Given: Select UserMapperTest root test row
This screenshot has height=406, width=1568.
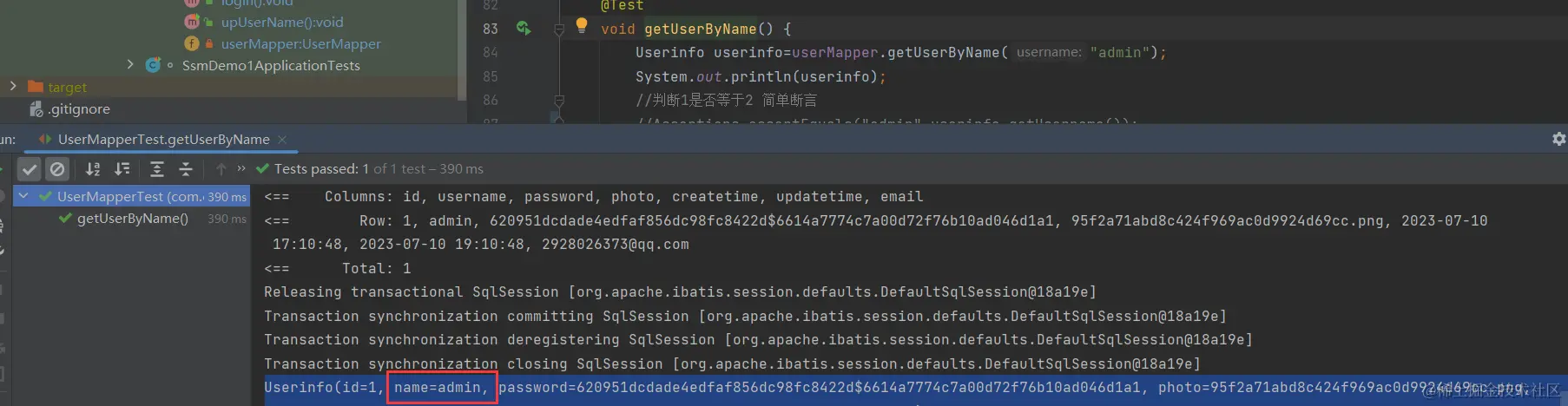Looking at the screenshot, I should 132,197.
